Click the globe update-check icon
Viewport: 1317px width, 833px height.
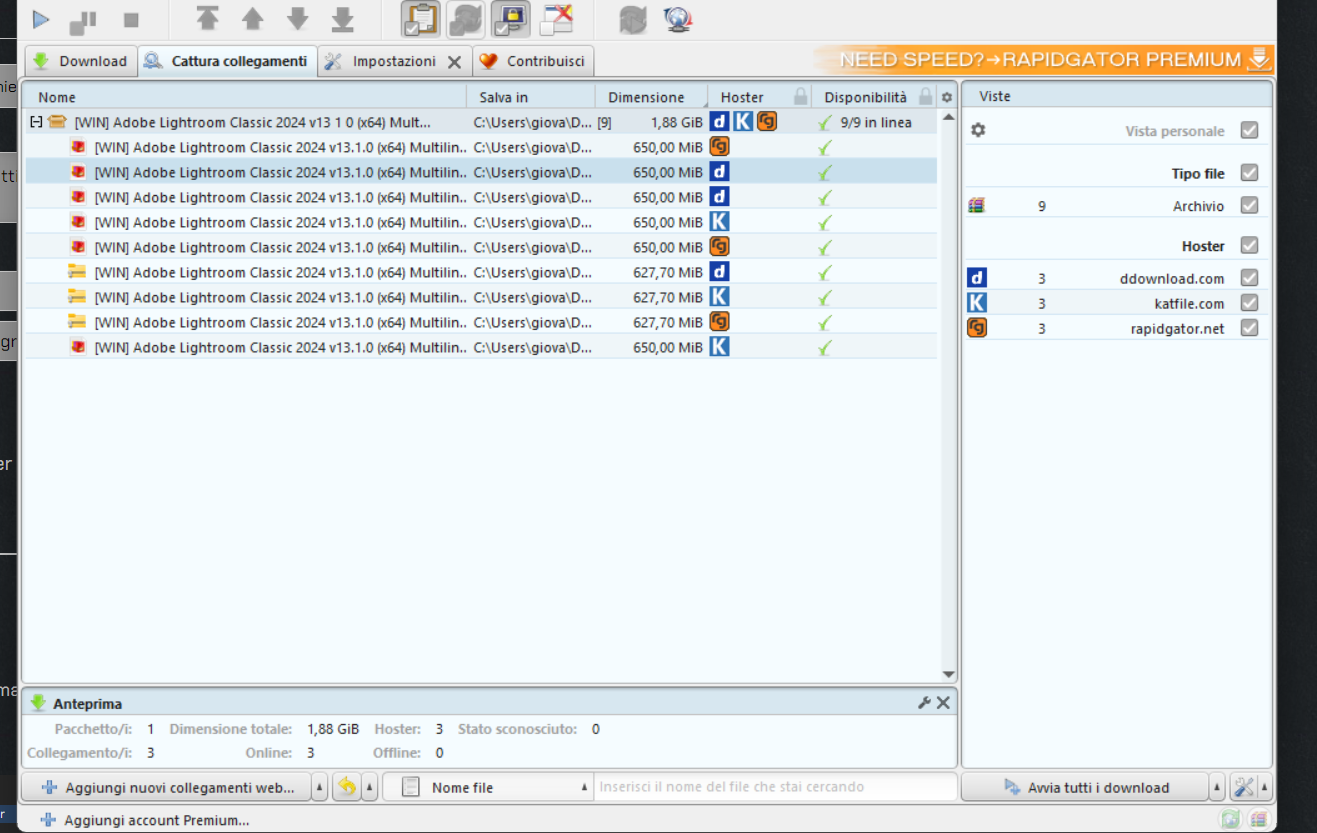coord(678,19)
